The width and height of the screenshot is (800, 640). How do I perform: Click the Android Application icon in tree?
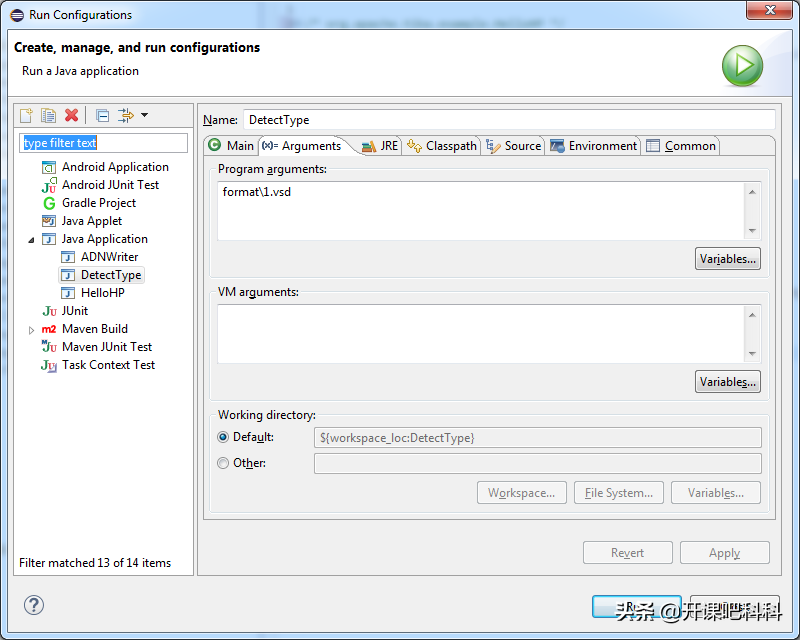(x=49, y=167)
